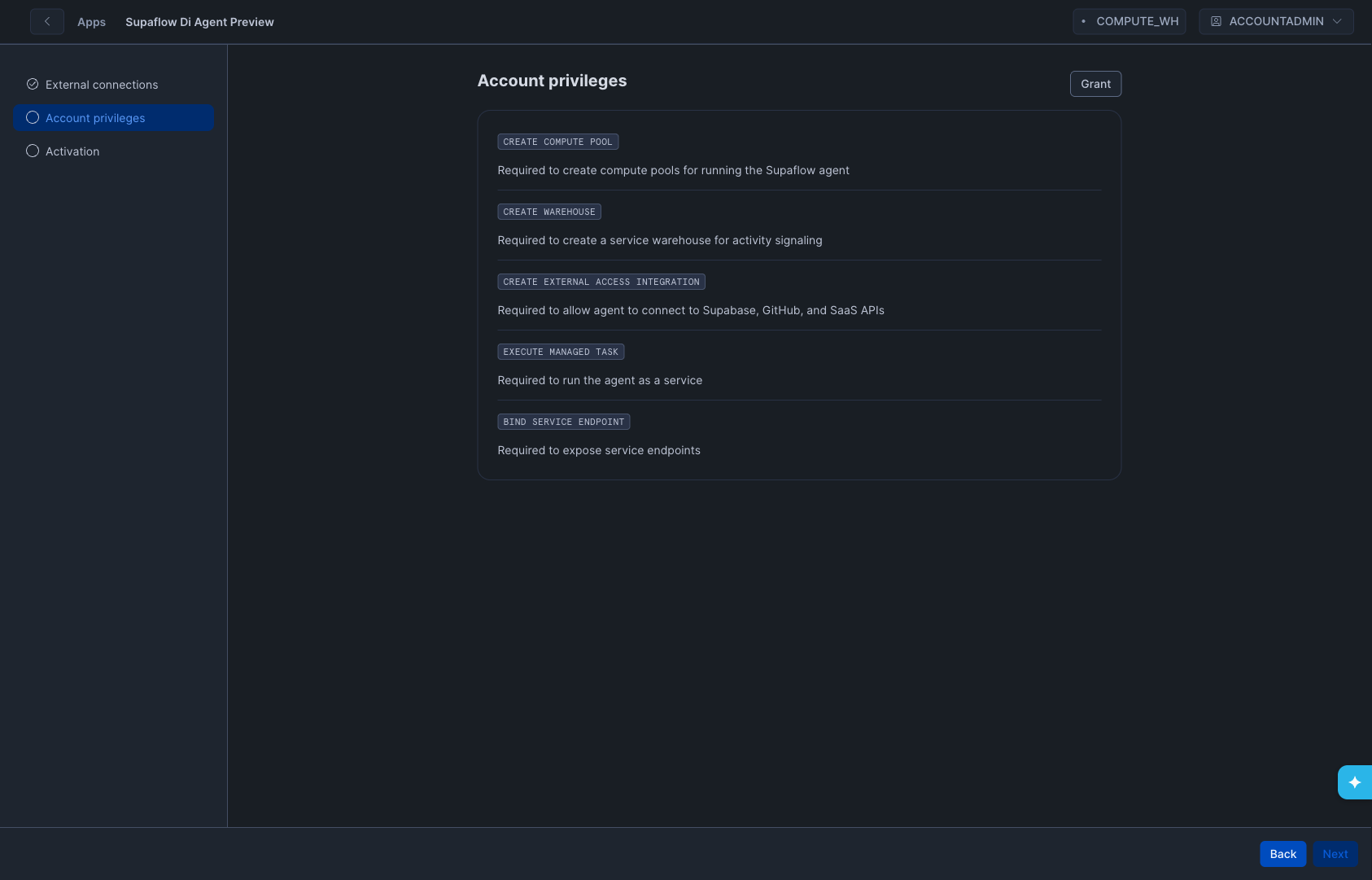Image resolution: width=1372 pixels, height=880 pixels.
Task: Click the BIND SERVICE ENDPOINT privilege tag
Action: coord(563,422)
